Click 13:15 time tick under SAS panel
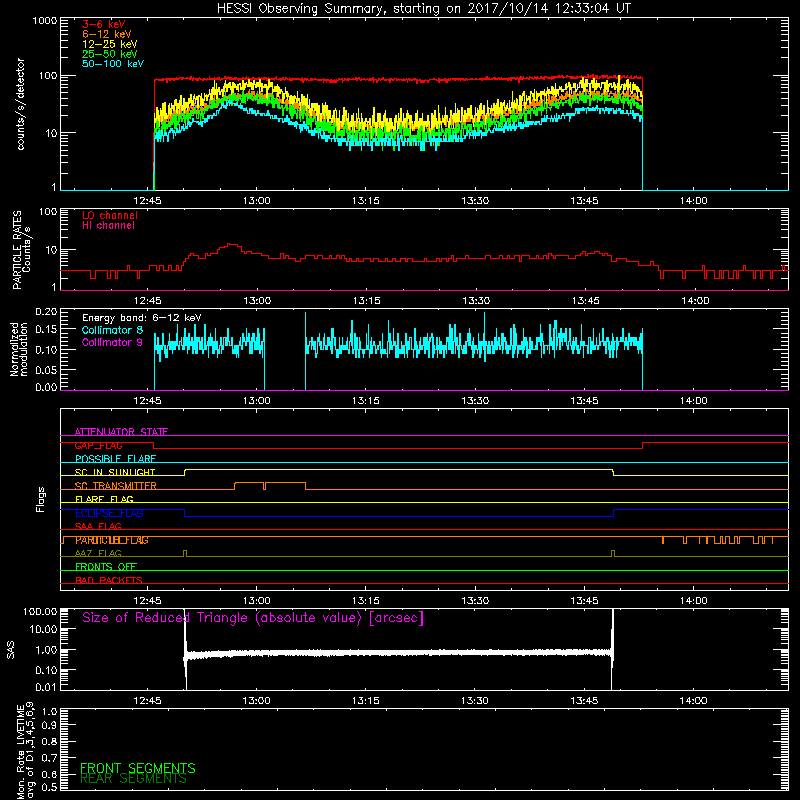 366,701
